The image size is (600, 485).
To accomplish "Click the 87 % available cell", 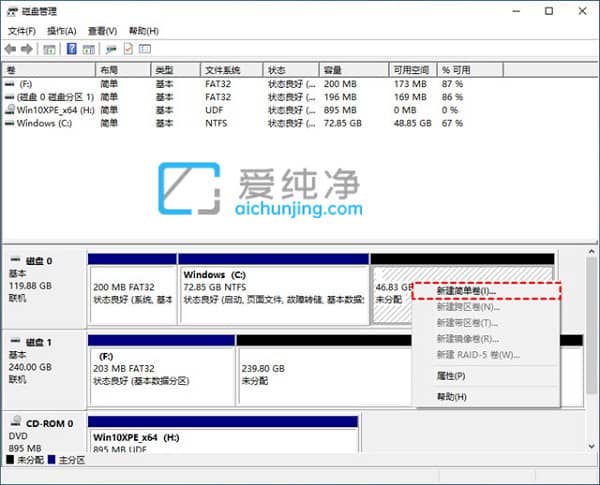I will (452, 84).
